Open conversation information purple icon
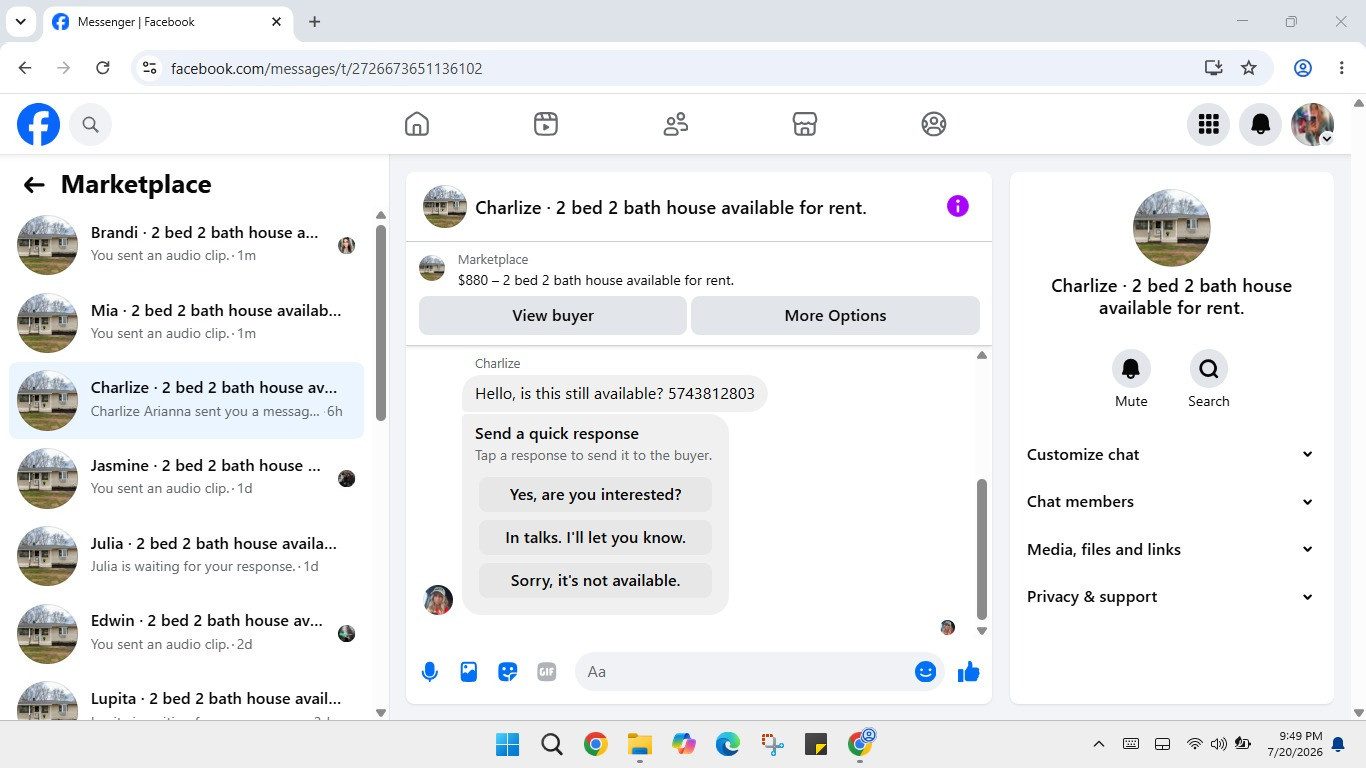1366x768 pixels. pos(958,206)
